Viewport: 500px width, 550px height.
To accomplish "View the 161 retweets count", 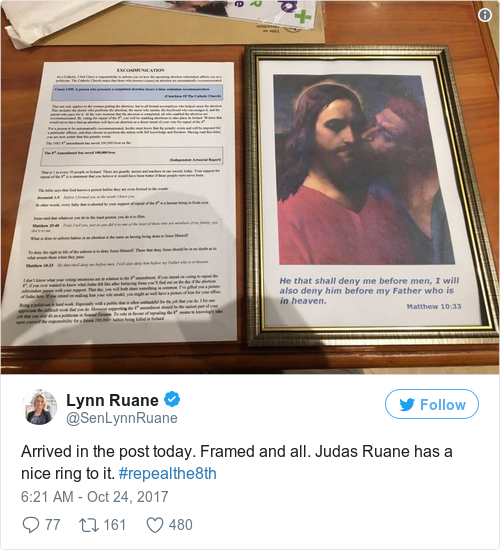I will tap(115, 525).
